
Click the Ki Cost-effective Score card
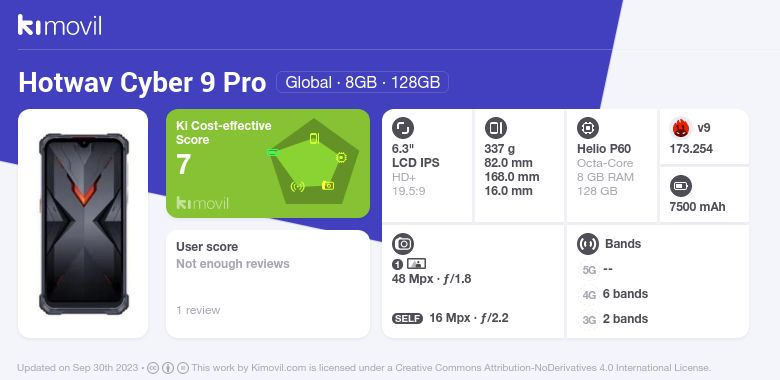click(x=268, y=163)
